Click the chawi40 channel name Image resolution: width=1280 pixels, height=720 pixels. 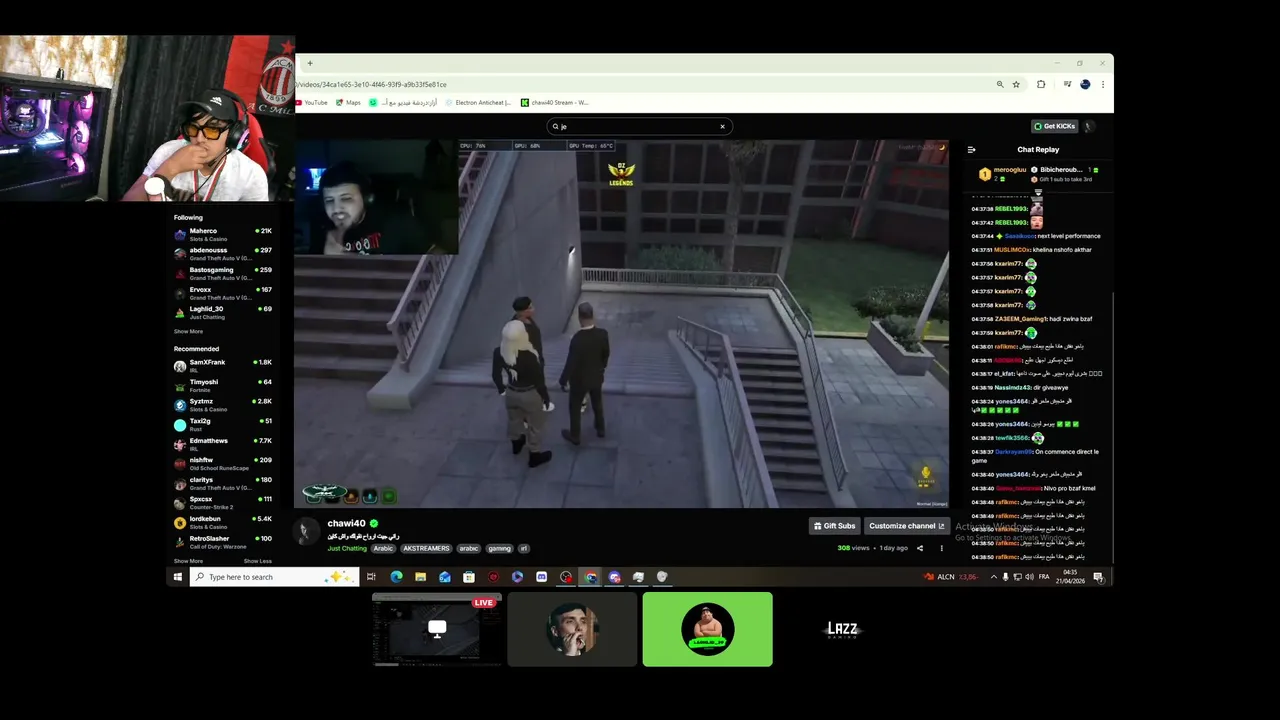tap(346, 524)
